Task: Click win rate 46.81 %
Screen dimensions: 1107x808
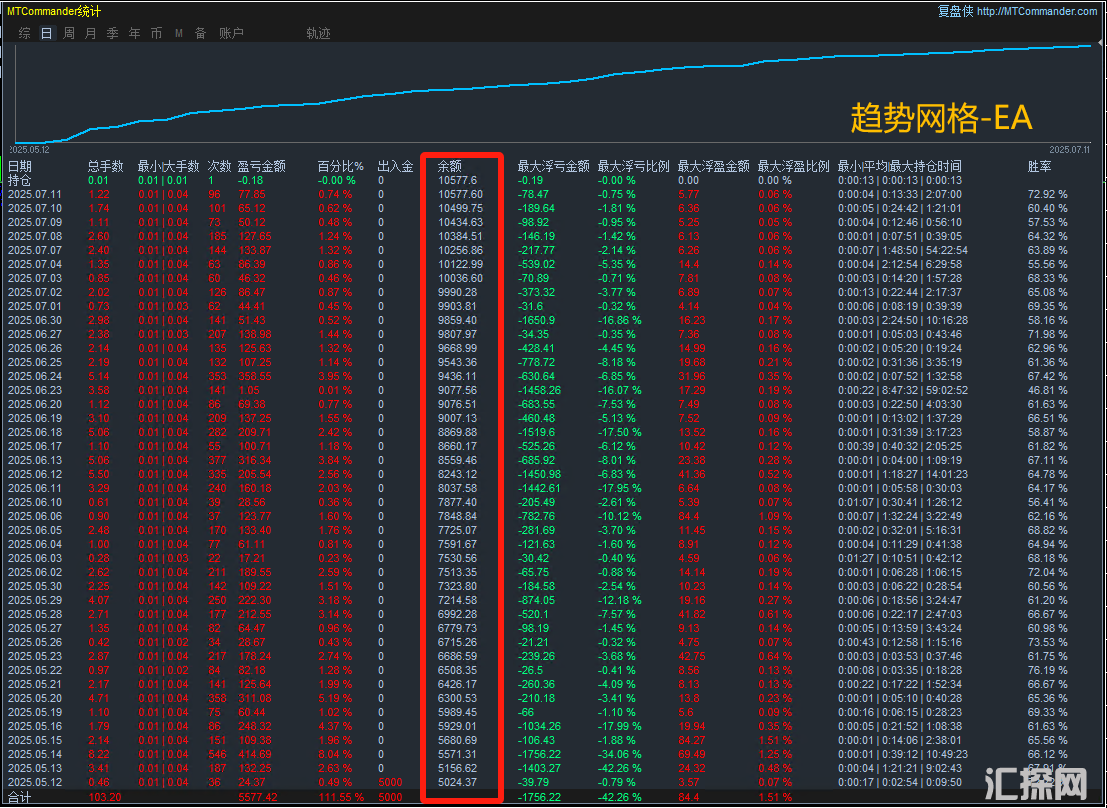Action: click(x=1048, y=391)
